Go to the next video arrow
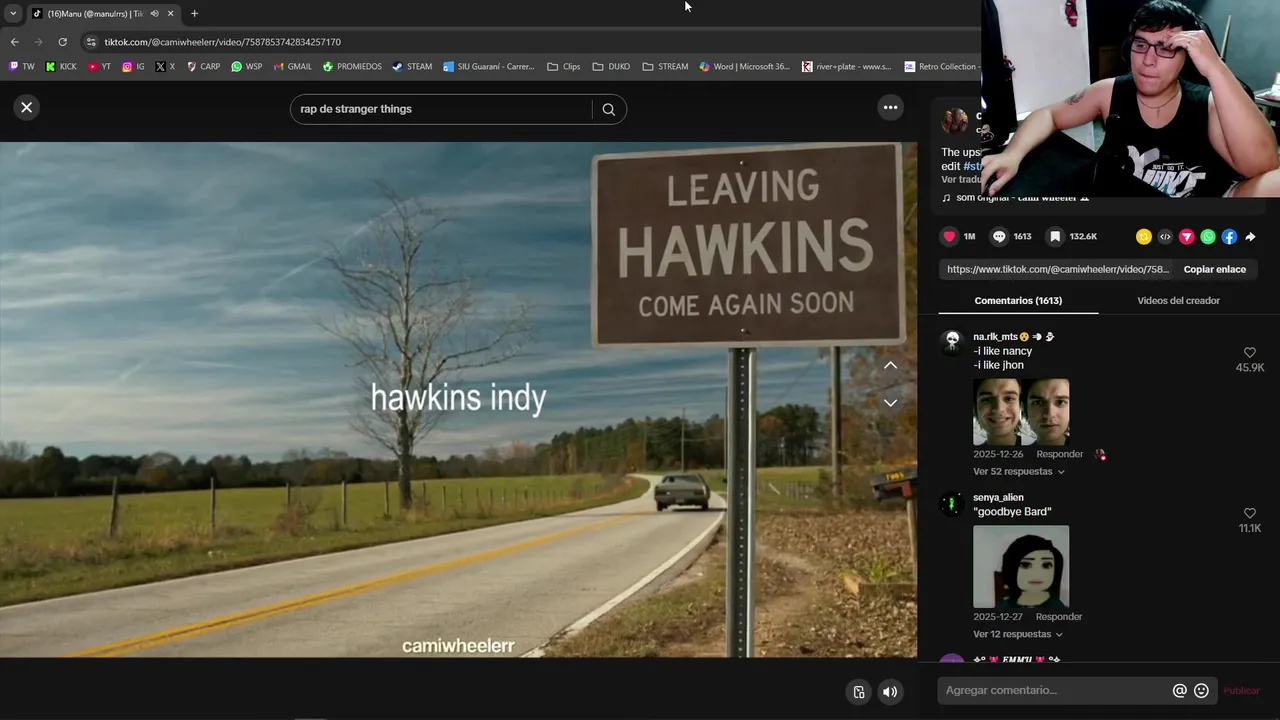Image resolution: width=1280 pixels, height=720 pixels. [890, 402]
